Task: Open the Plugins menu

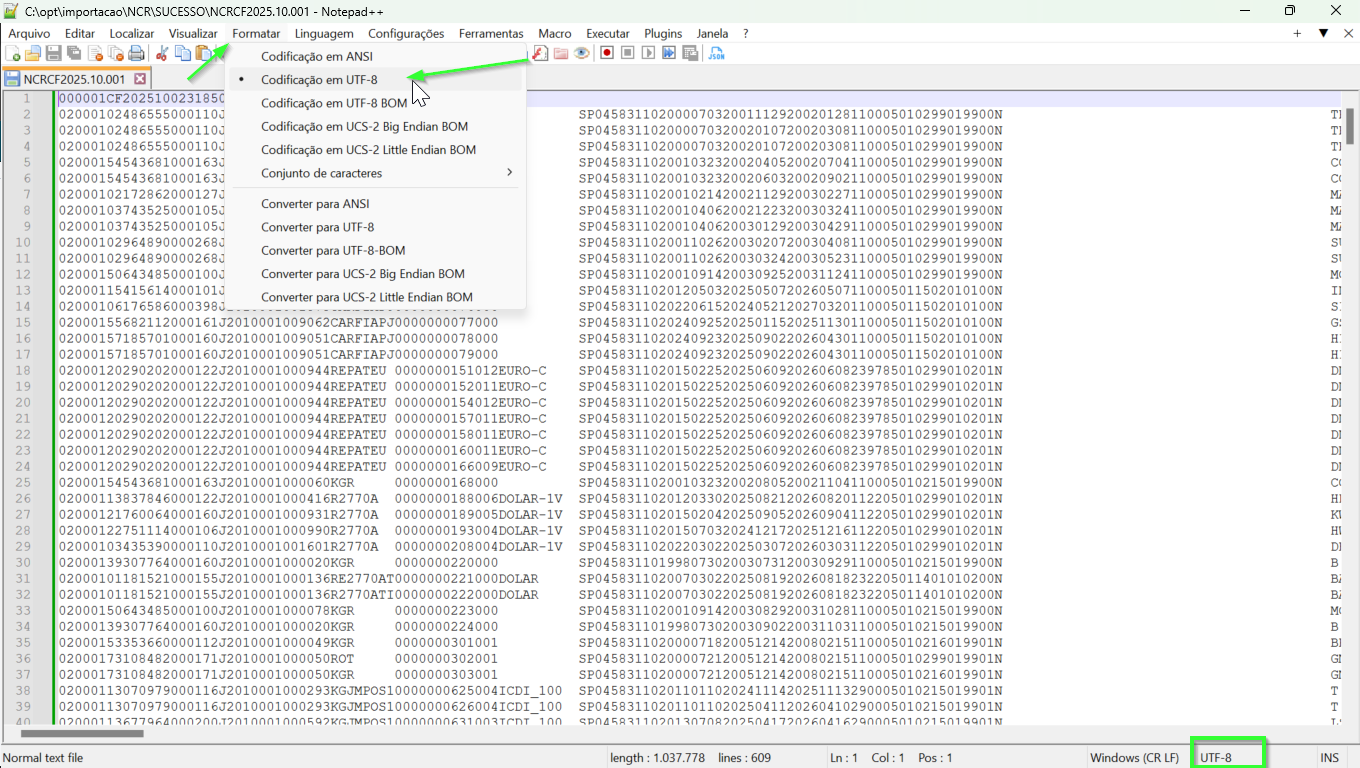Action: point(663,33)
